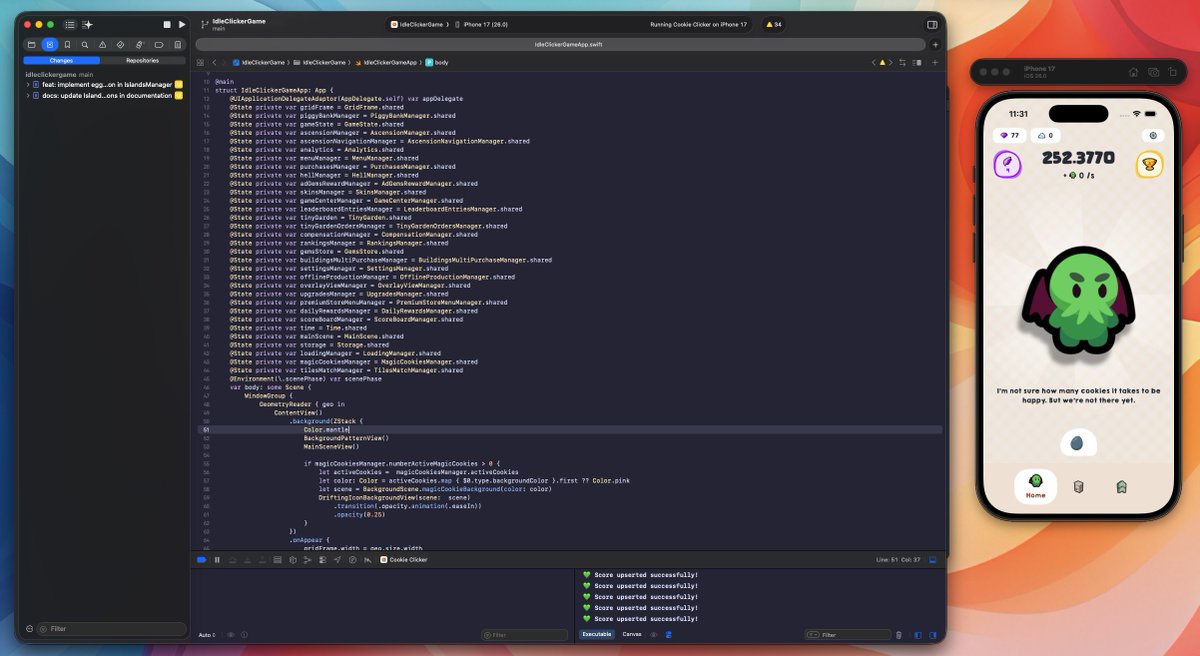Go back with the editor history arrow
This screenshot has height=656, width=1200.
[214, 62]
